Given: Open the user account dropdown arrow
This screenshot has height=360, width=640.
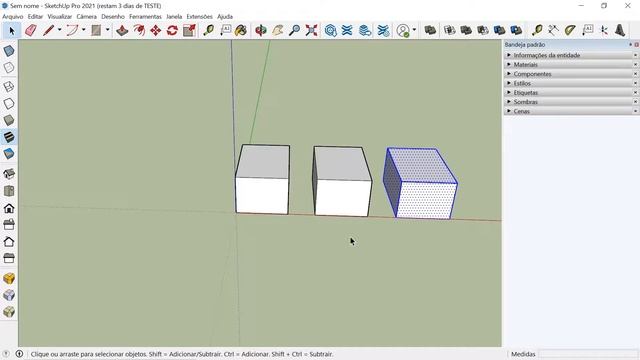Looking at the screenshot, I should tap(415, 30).
